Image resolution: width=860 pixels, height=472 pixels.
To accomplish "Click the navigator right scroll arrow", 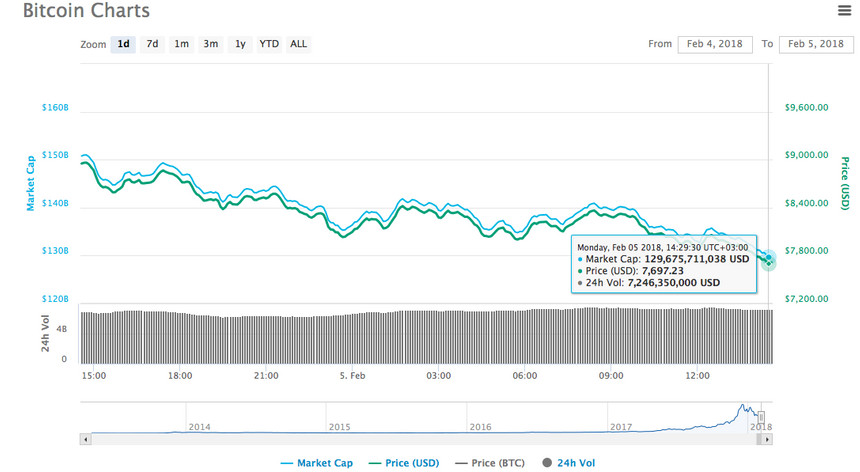I will pyautogui.click(x=767, y=439).
